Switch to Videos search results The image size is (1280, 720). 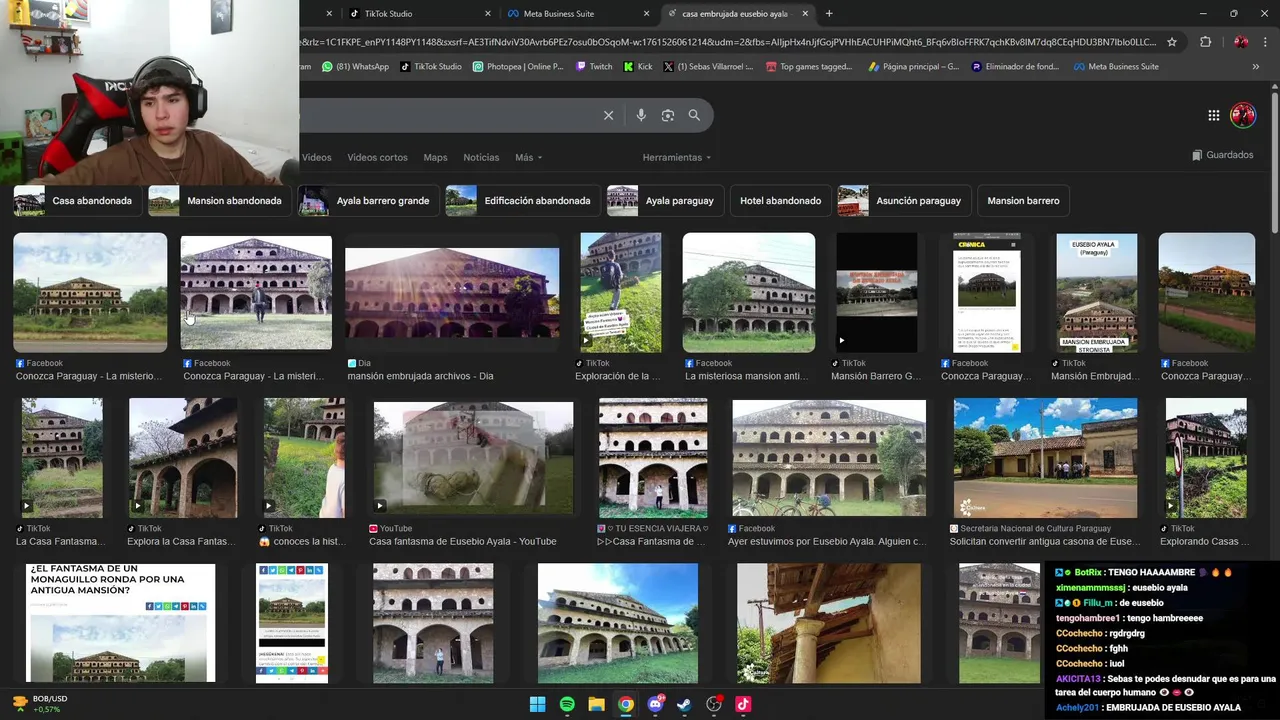316,157
